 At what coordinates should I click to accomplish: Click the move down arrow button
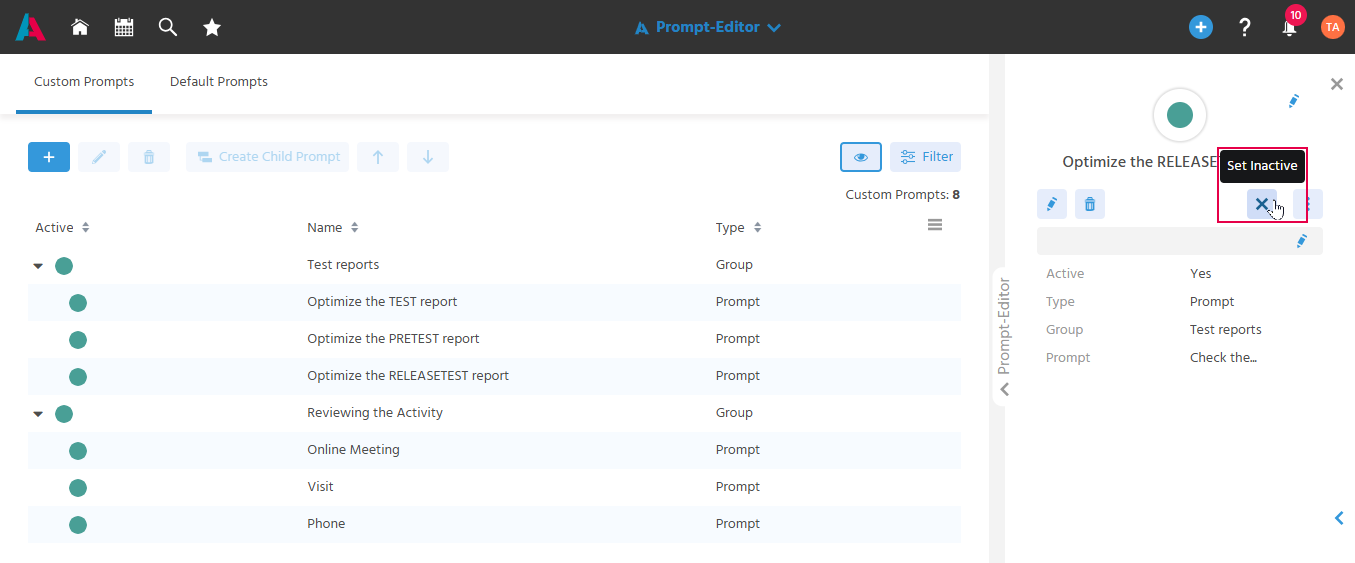coord(428,157)
